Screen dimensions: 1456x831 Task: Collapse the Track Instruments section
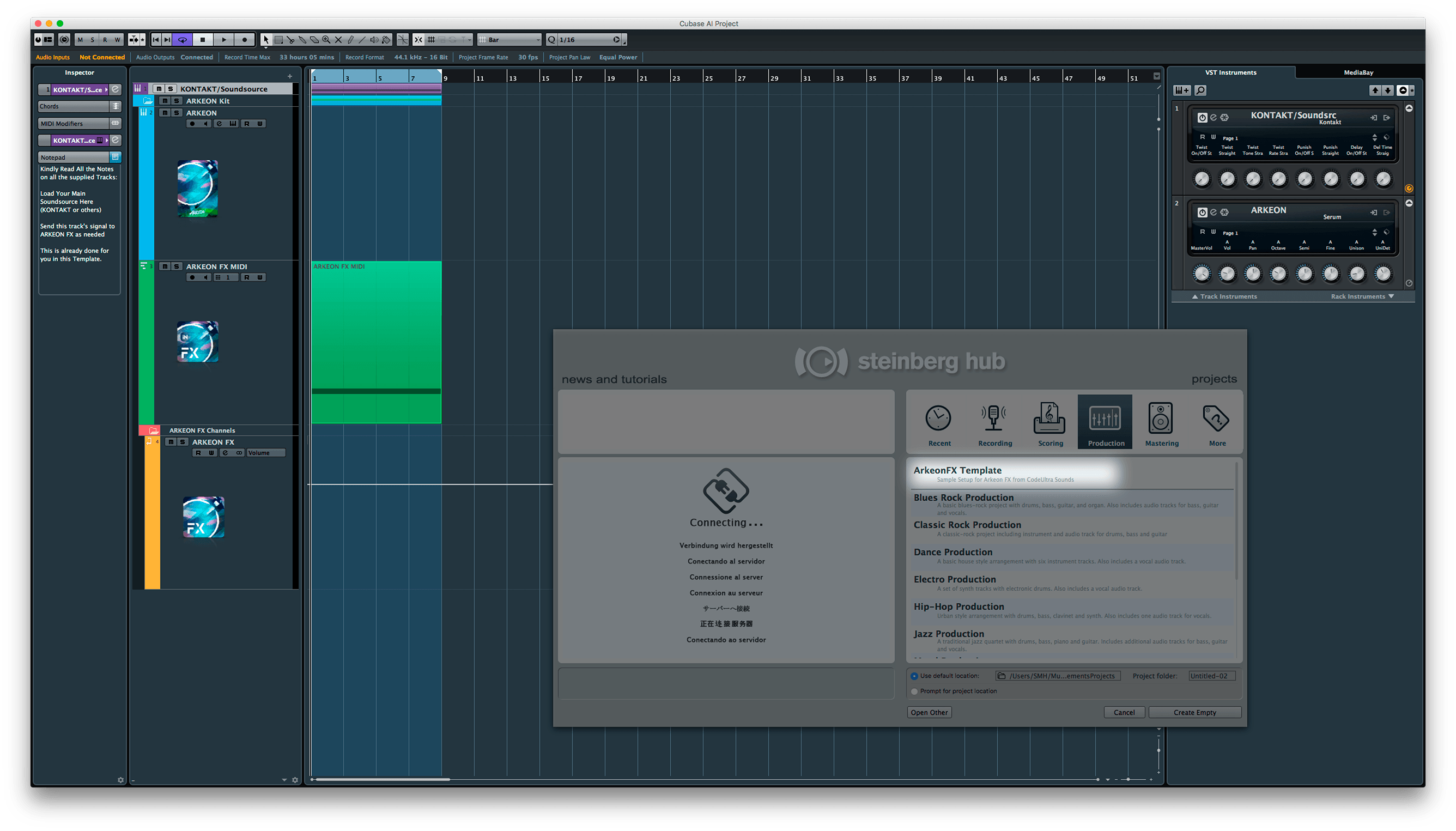(1224, 296)
